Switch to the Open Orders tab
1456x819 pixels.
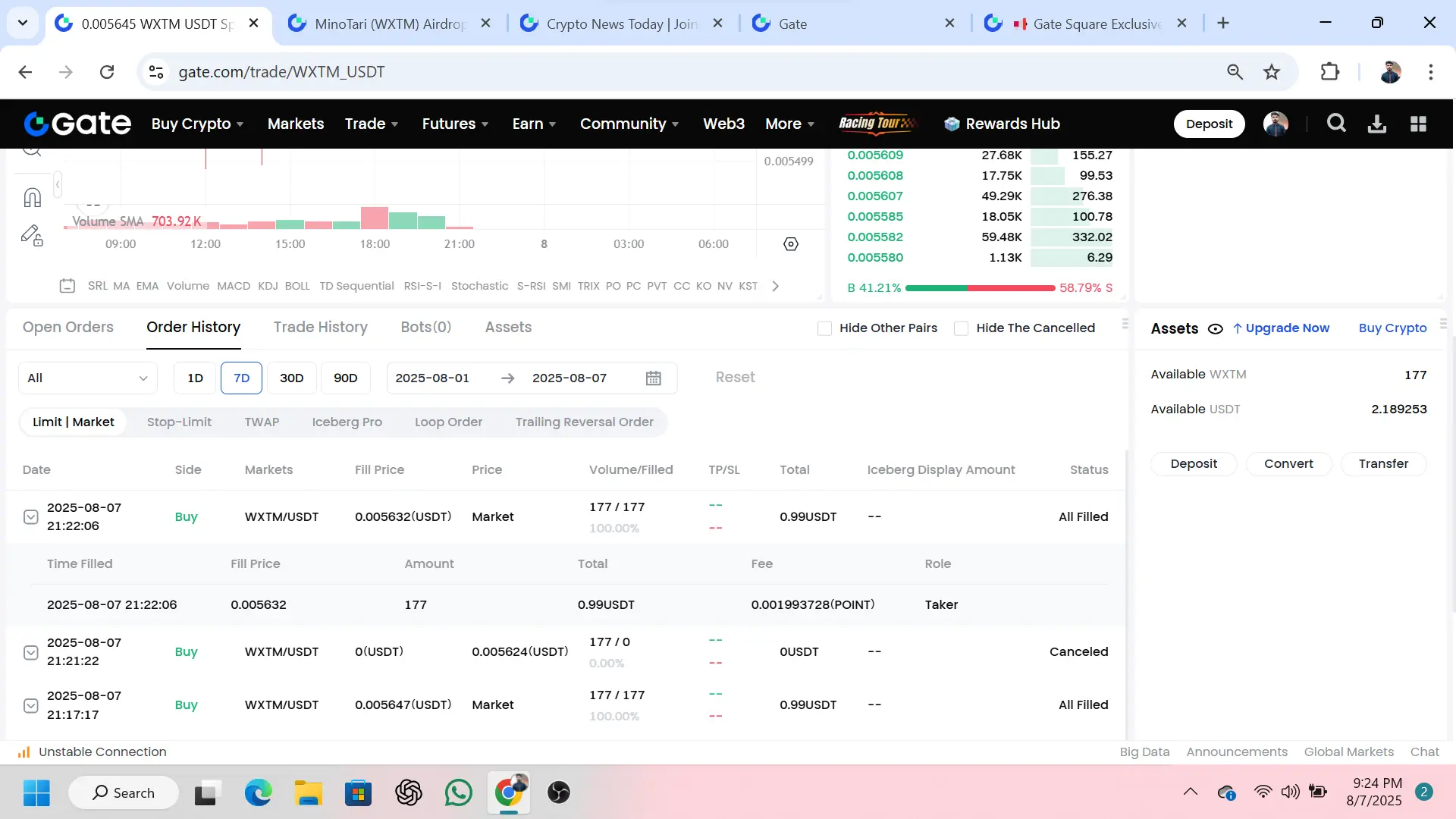68,328
